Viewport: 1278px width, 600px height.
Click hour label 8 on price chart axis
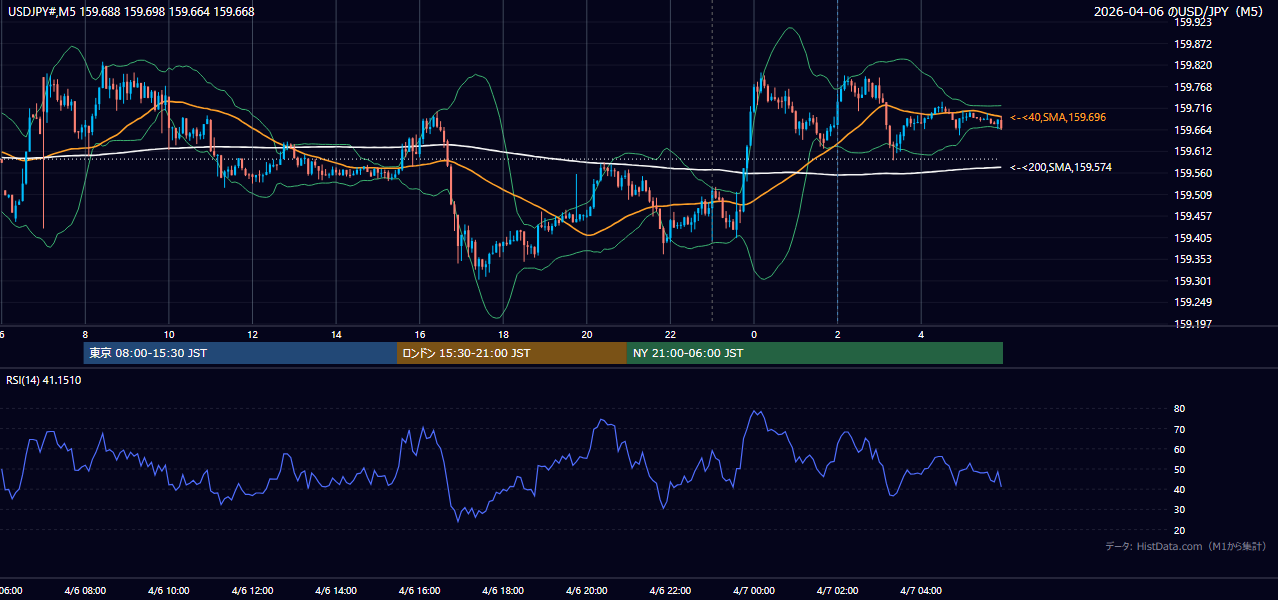point(85,335)
